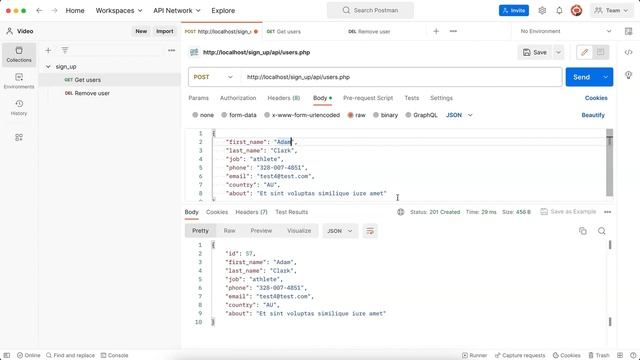Open the Test Results response tab
This screenshot has height=360, width=640.
(291, 212)
